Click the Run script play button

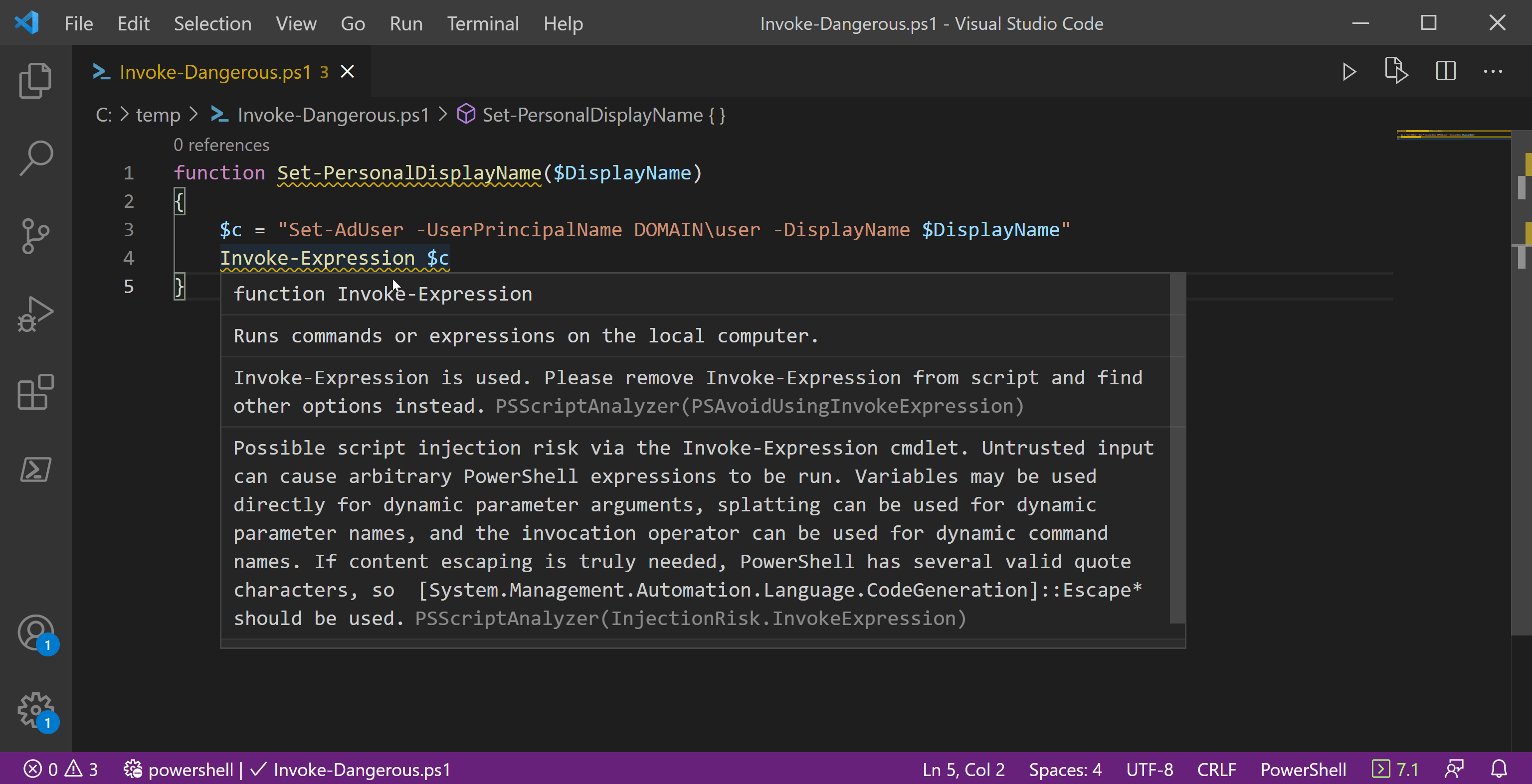[x=1349, y=72]
